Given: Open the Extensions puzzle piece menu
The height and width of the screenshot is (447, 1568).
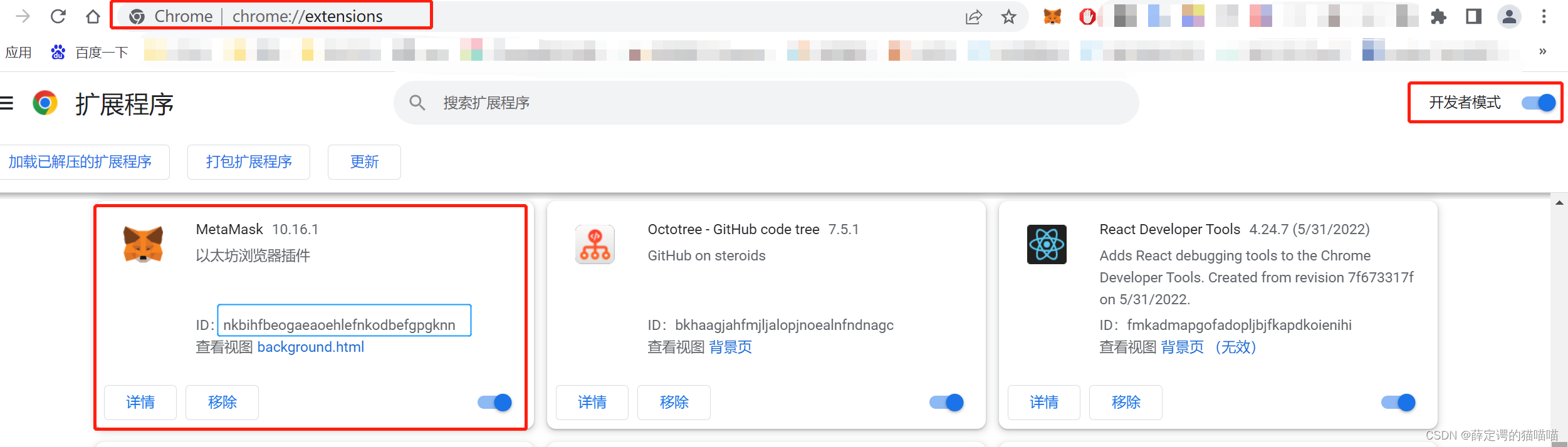Looking at the screenshot, I should coord(1438,17).
